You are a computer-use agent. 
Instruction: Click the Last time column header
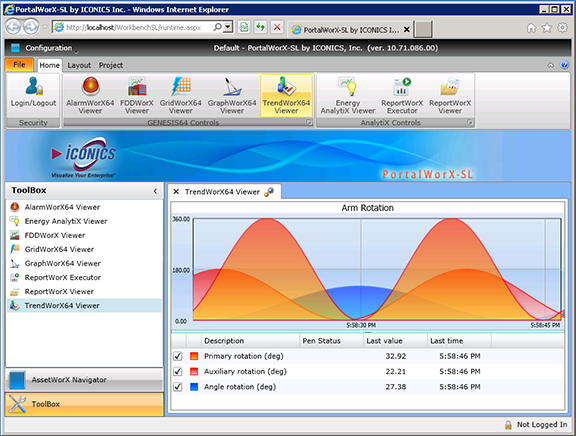(x=459, y=341)
